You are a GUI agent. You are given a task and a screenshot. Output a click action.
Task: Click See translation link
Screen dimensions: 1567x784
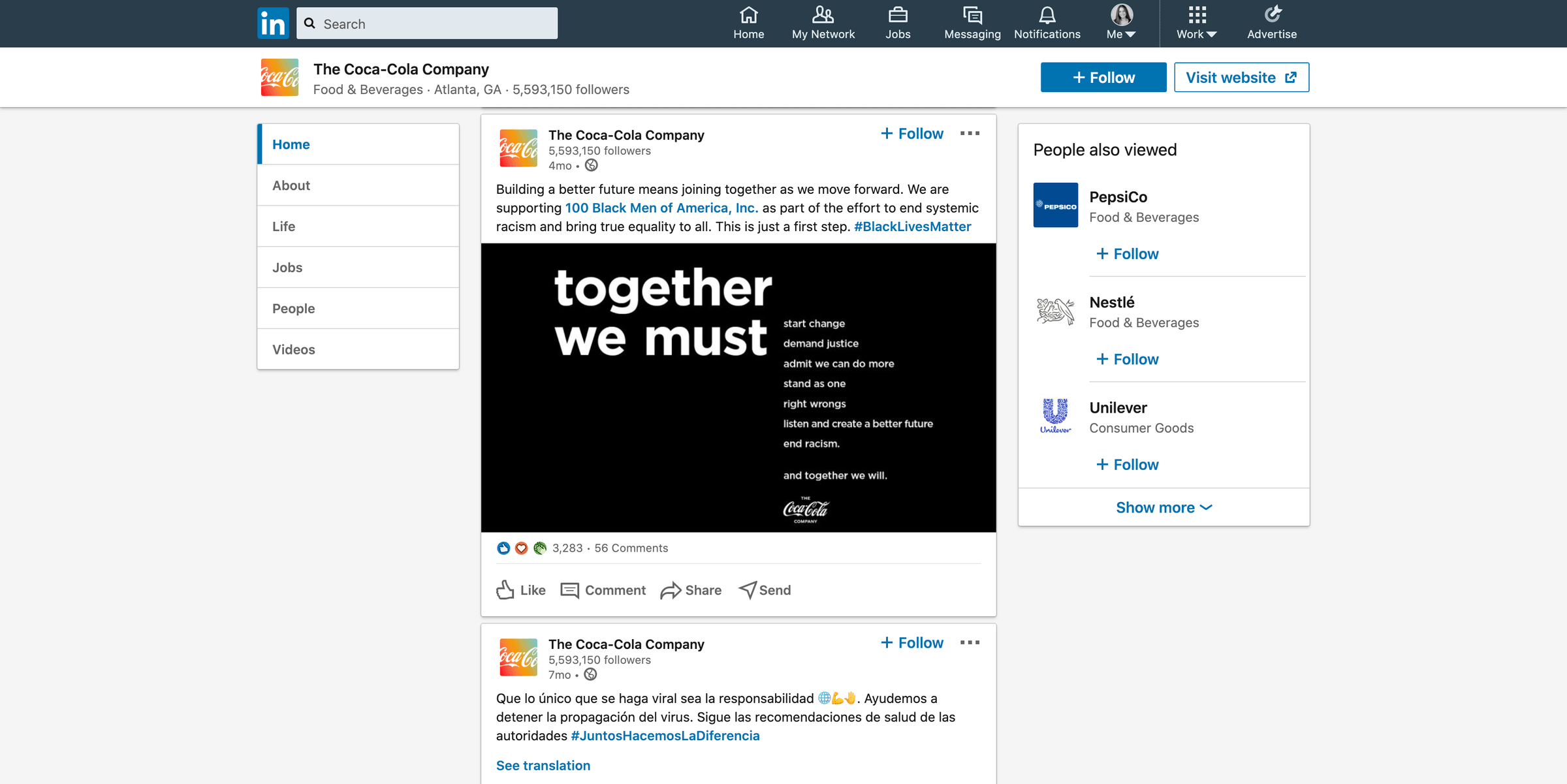tap(543, 766)
